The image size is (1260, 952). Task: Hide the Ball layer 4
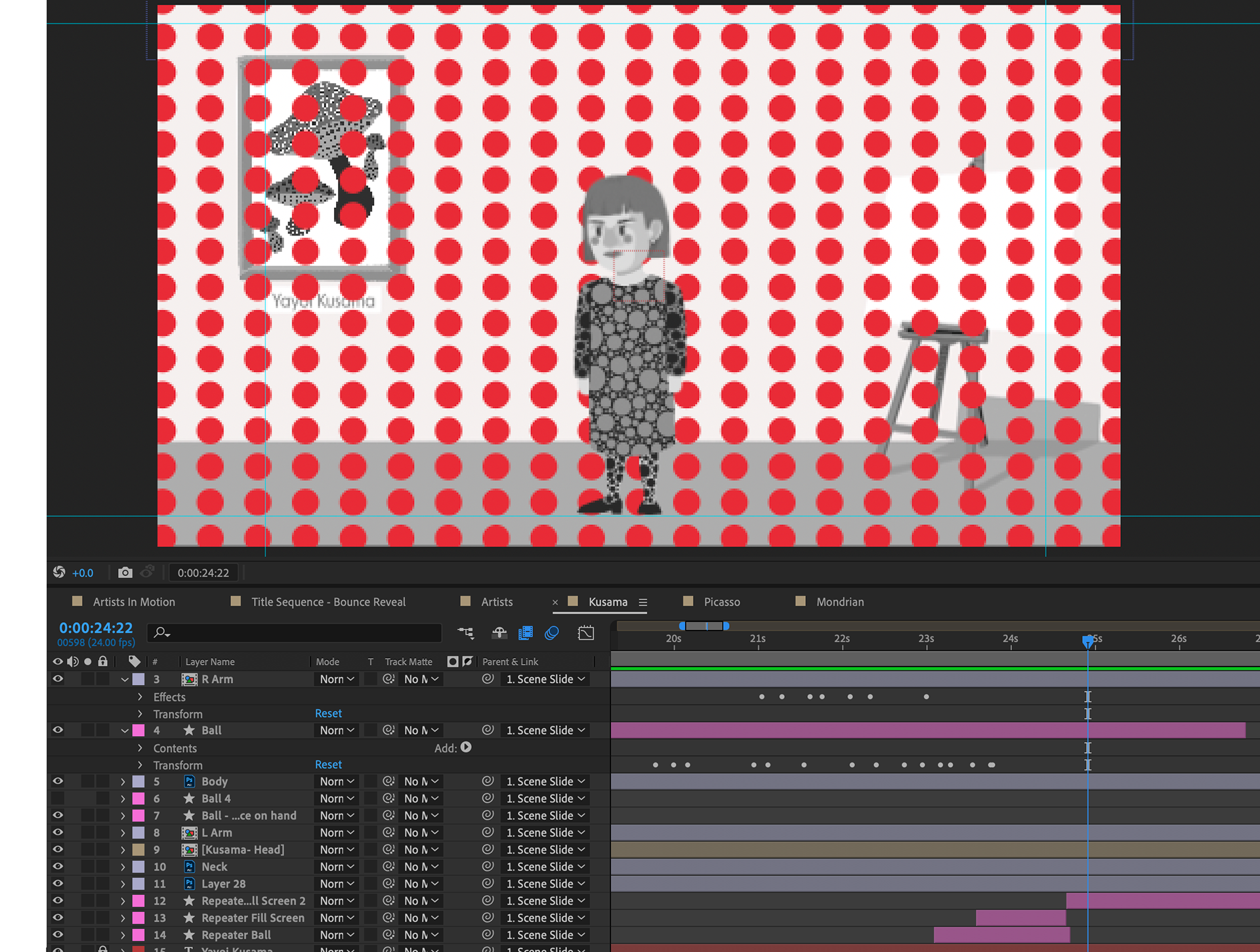point(58,730)
